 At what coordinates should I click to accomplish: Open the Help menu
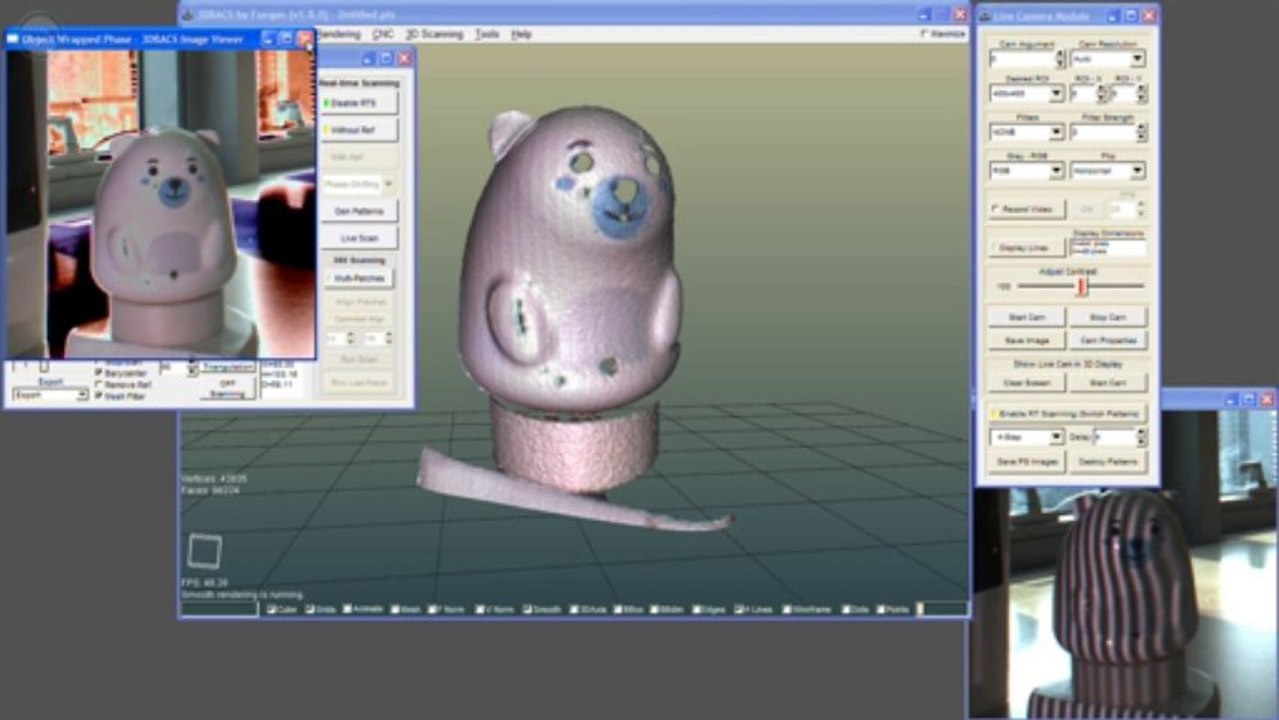(x=521, y=34)
